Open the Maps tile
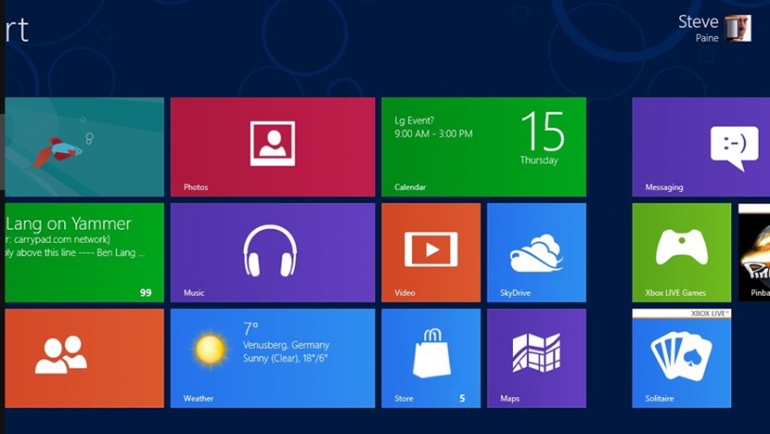The image size is (770, 434). point(537,358)
